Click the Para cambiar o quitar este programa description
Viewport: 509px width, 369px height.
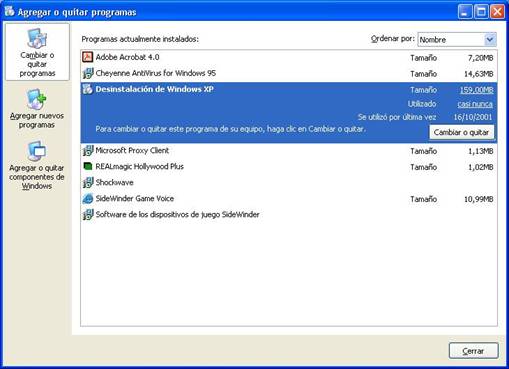coord(231,129)
